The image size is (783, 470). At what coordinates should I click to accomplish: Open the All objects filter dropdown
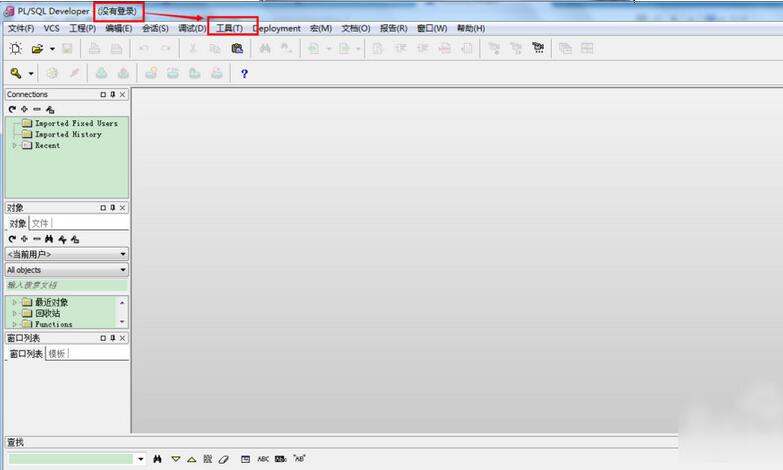tap(67, 270)
